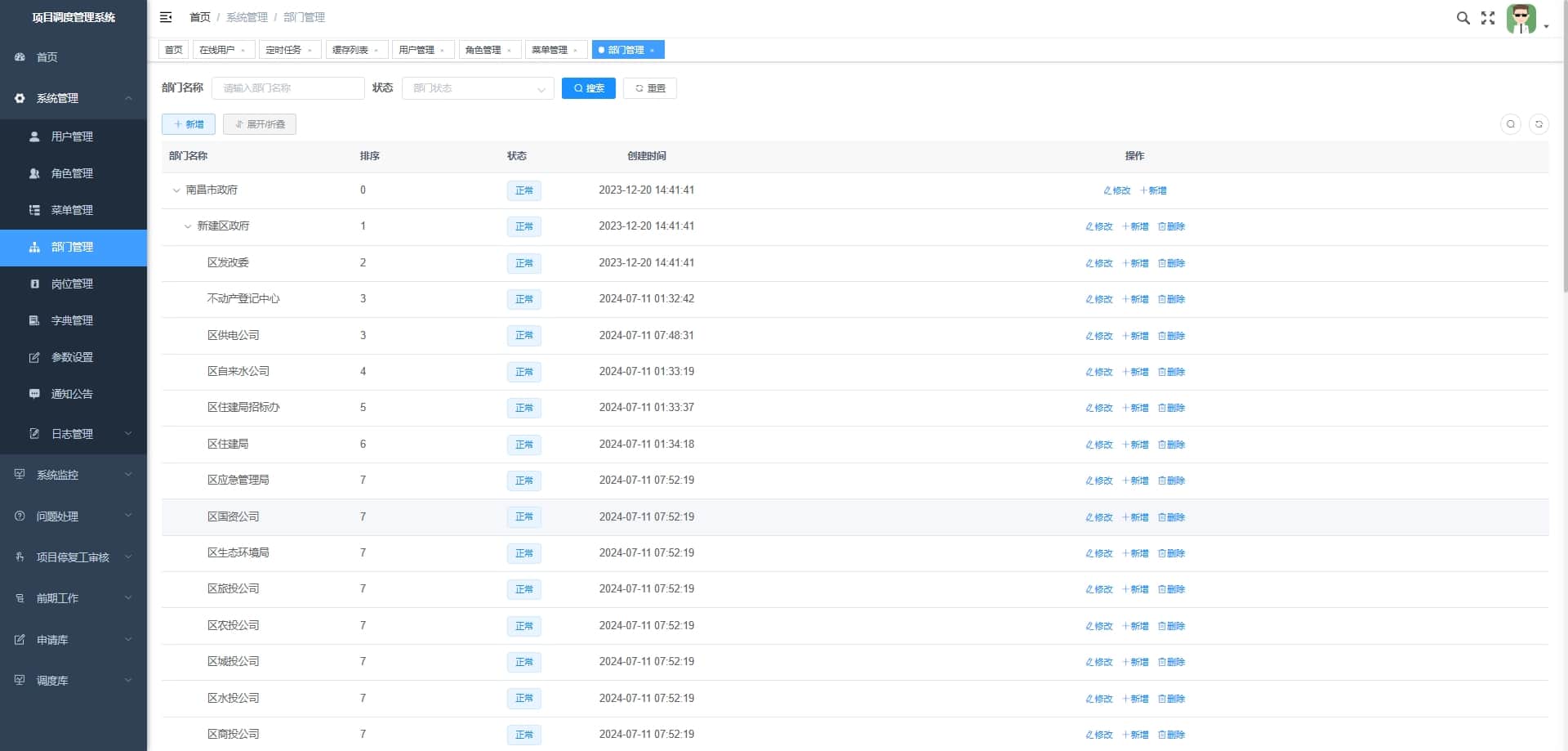The image size is (1568, 751).
Task: Click the 新增 button above the table
Action: (x=189, y=124)
